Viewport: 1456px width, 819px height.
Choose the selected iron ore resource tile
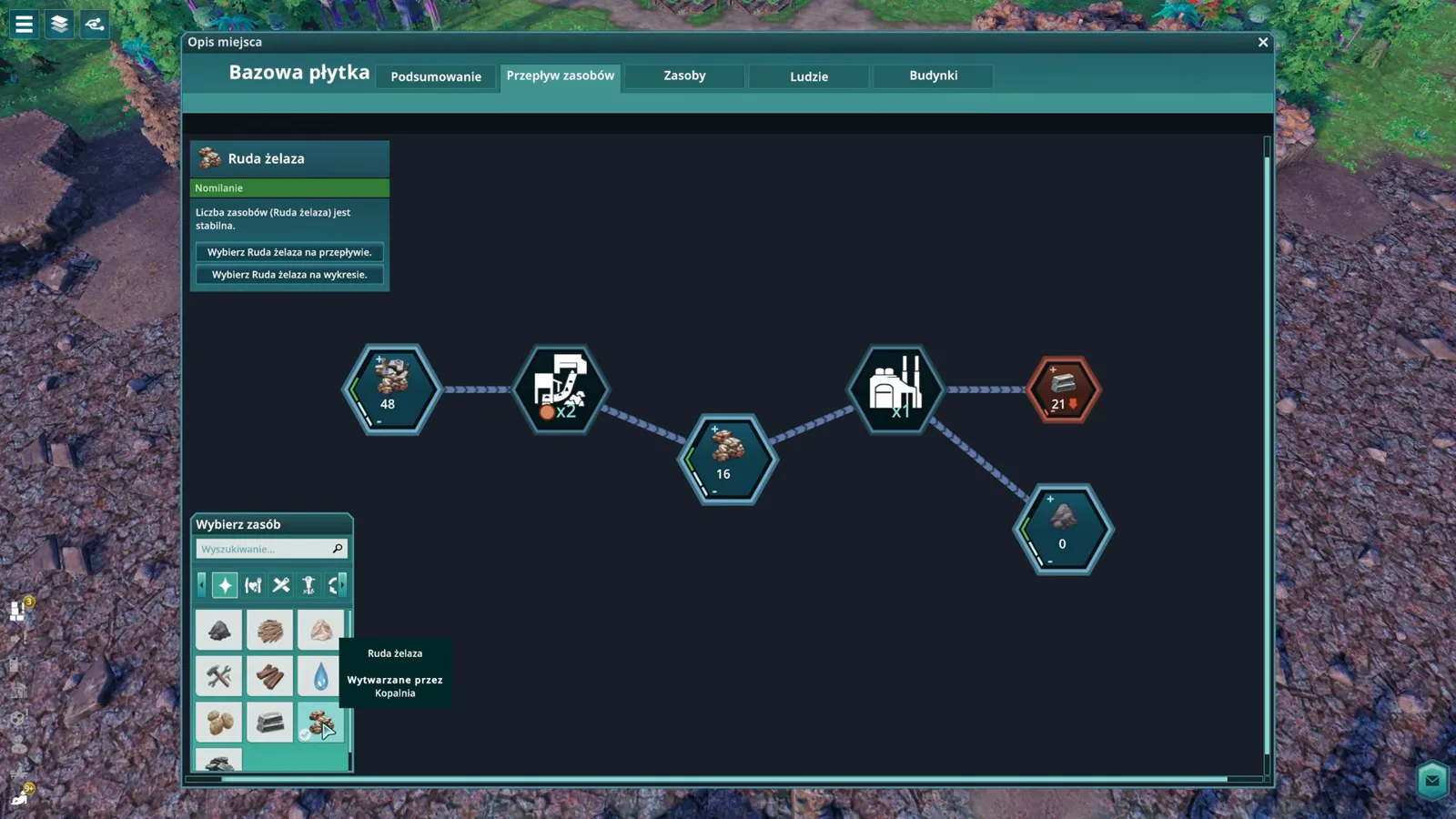pos(320,723)
